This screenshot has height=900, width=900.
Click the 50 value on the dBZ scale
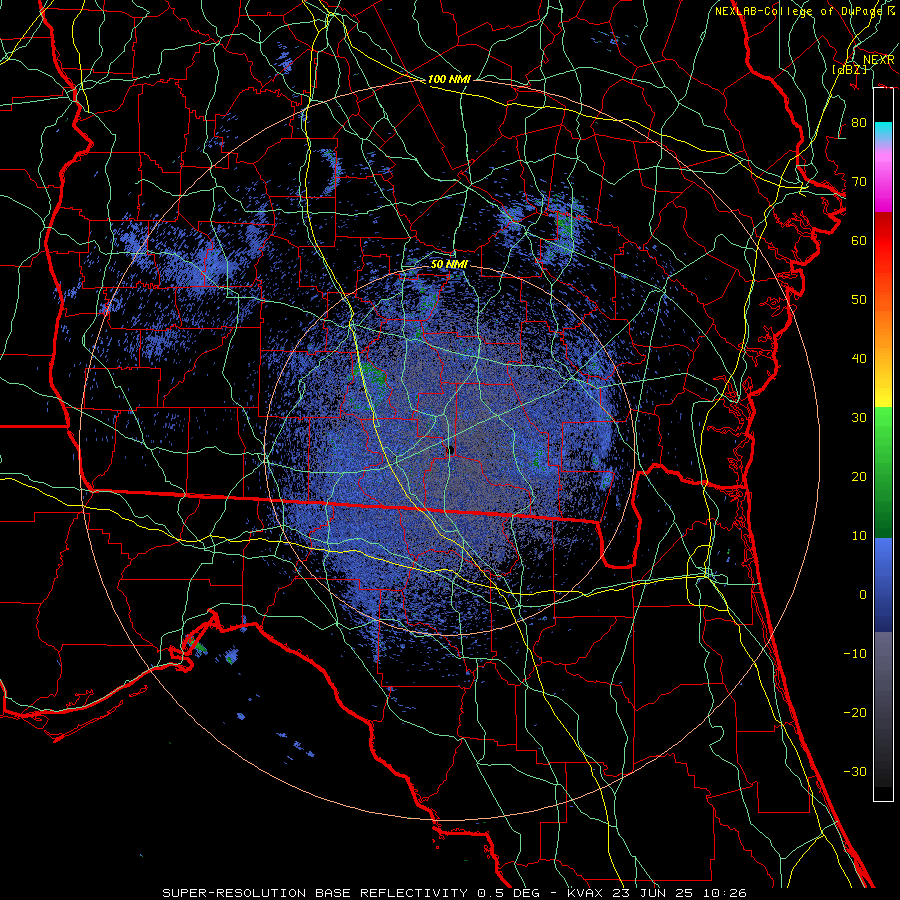(859, 300)
